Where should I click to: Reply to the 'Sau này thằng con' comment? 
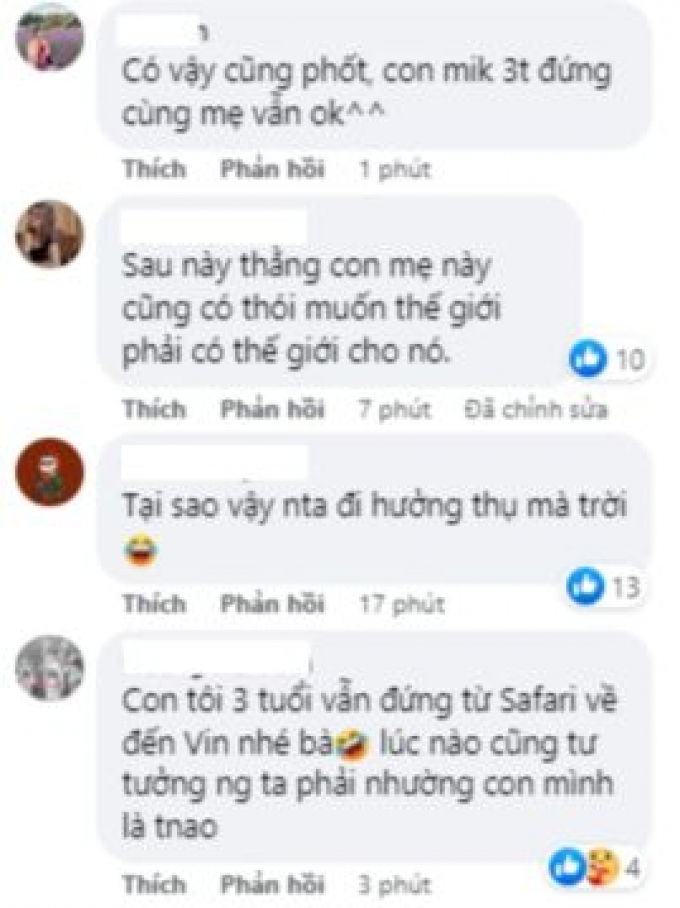[272, 409]
